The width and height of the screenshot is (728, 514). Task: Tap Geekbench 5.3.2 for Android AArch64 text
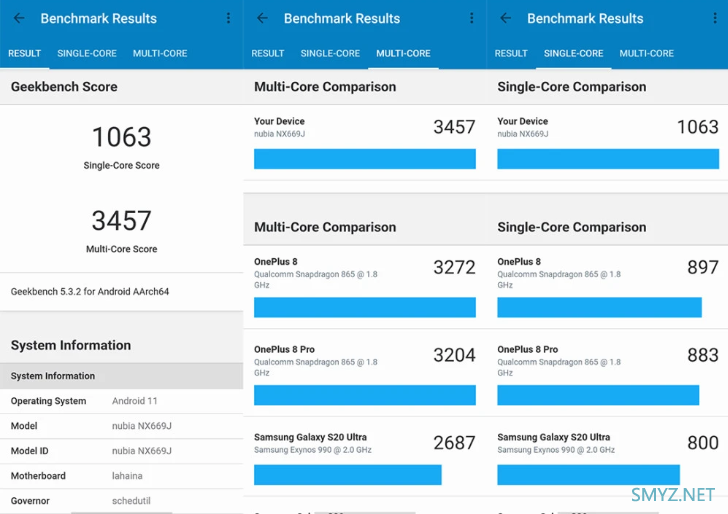[90, 292]
